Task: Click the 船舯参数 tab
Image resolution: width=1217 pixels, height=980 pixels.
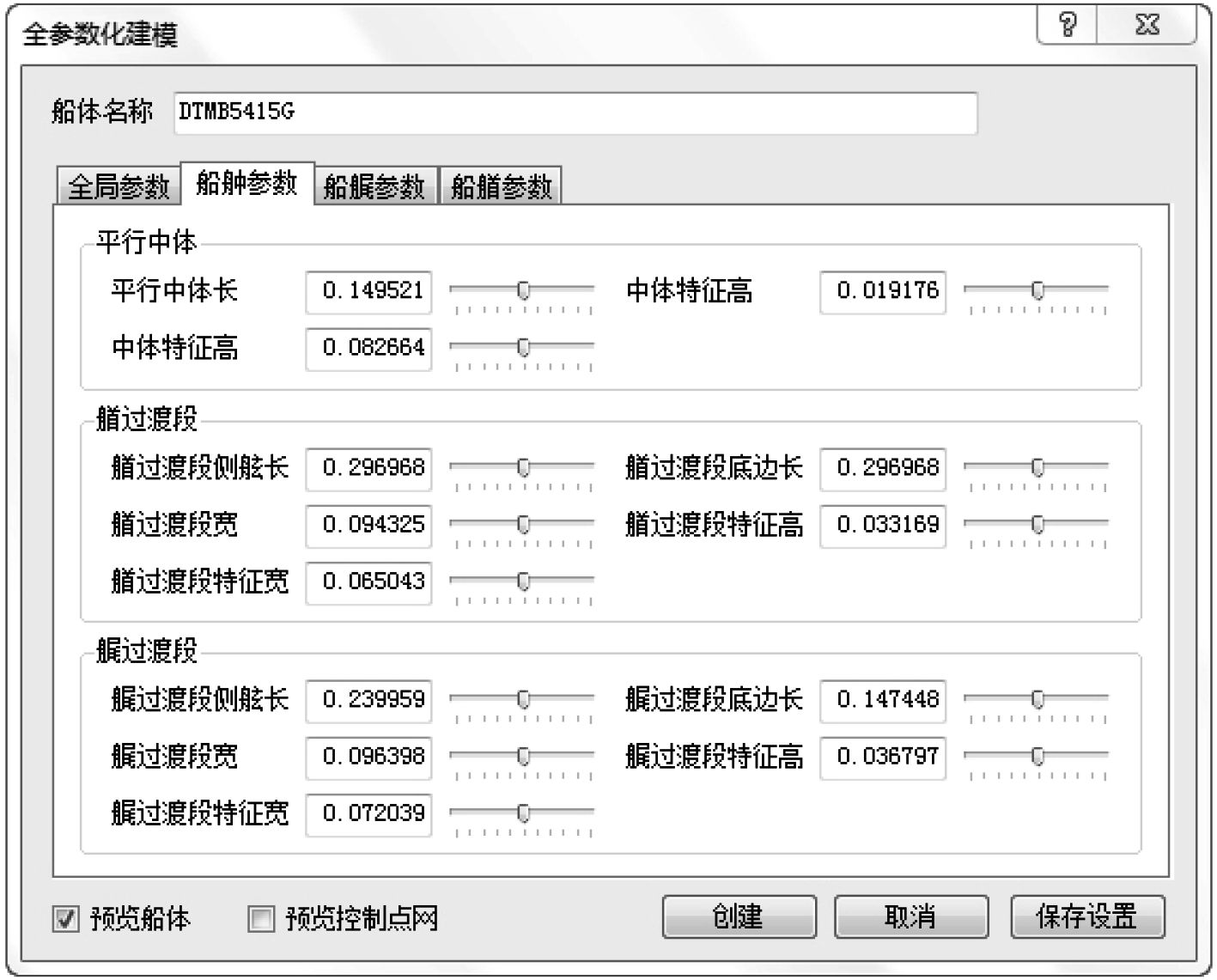Action: [x=246, y=183]
